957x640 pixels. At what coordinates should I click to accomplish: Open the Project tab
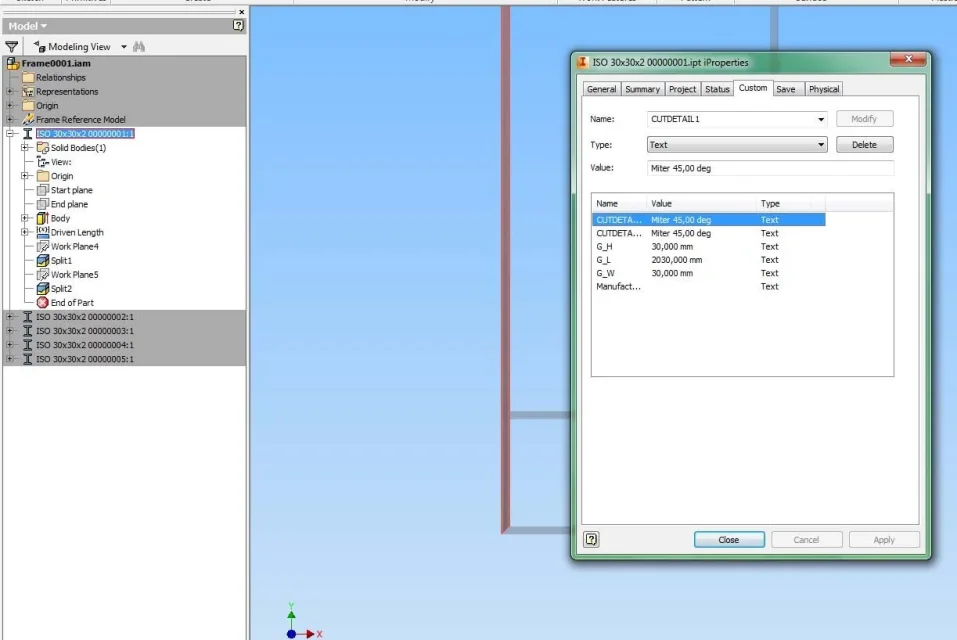tap(682, 89)
